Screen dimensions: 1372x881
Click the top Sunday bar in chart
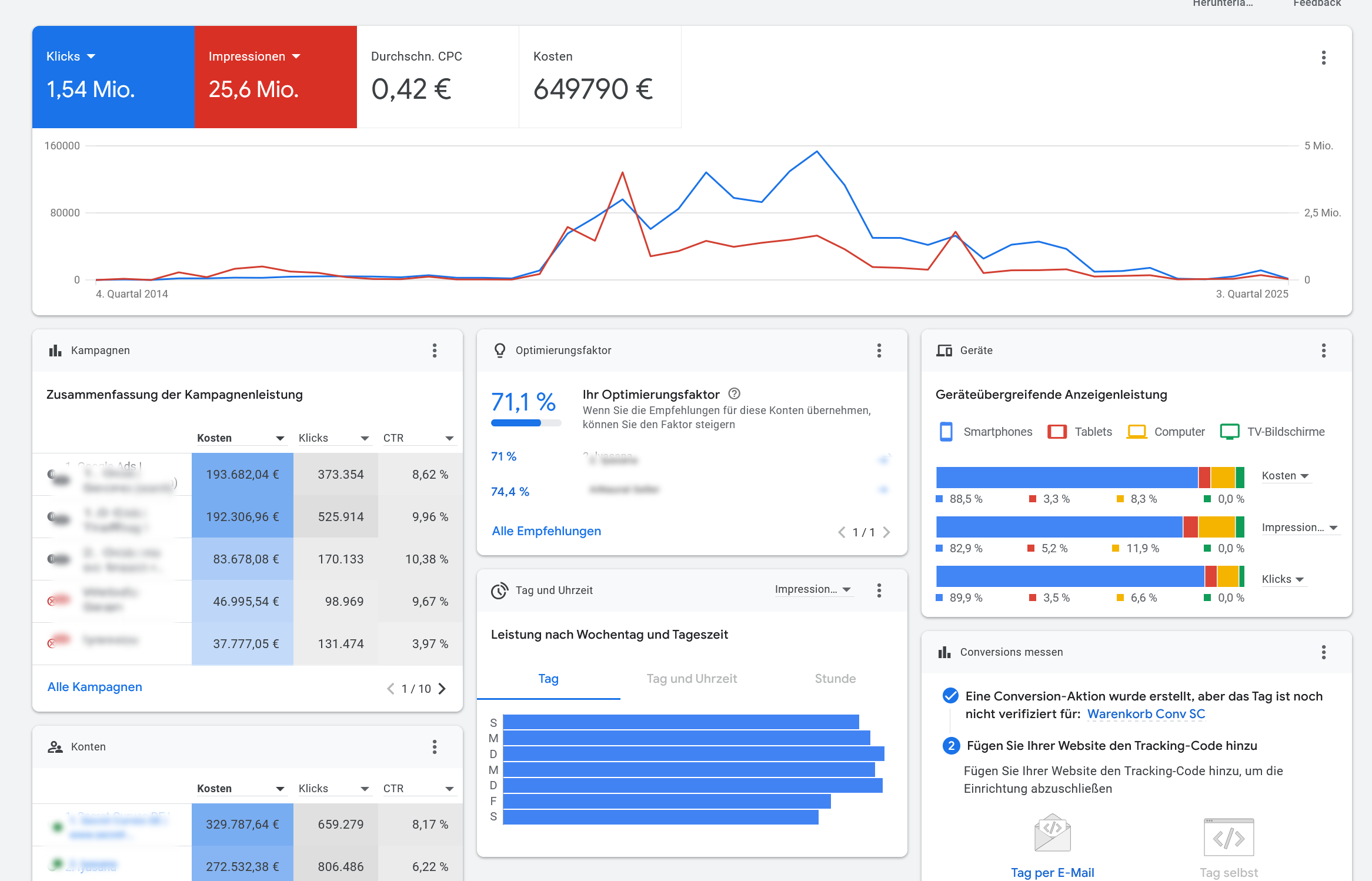[x=681, y=722]
